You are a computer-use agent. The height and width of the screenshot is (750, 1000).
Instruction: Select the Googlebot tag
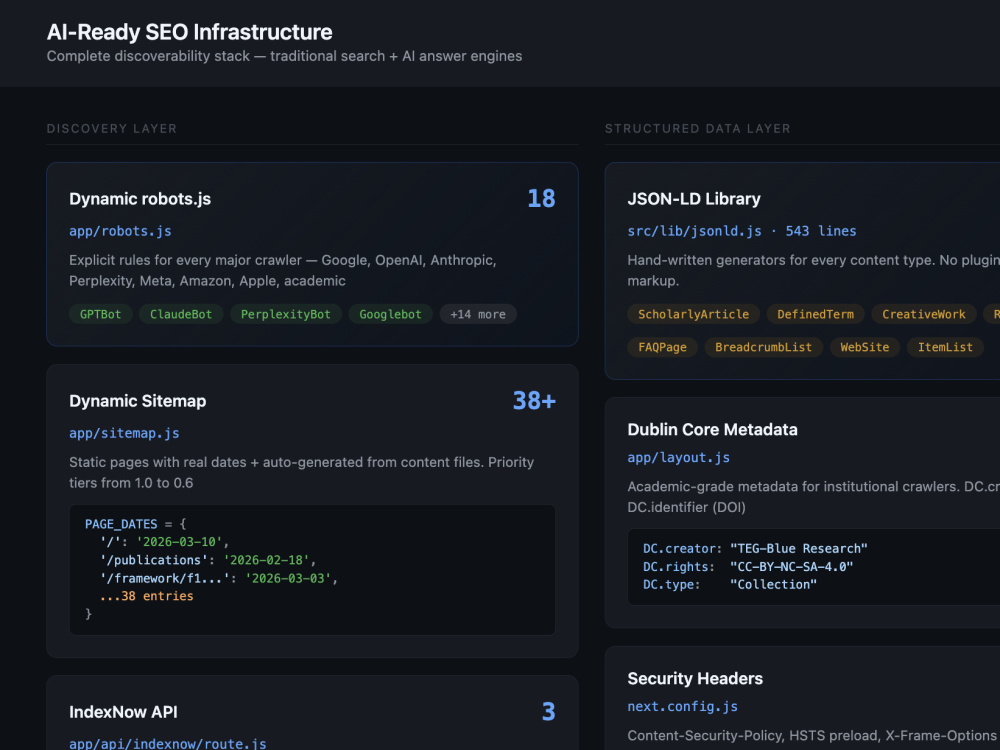390,314
